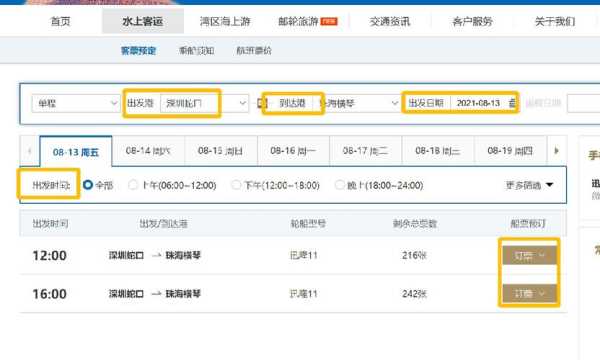Click the 12:00 departure time text
Screen dimensions: 600x360
(x=50, y=256)
